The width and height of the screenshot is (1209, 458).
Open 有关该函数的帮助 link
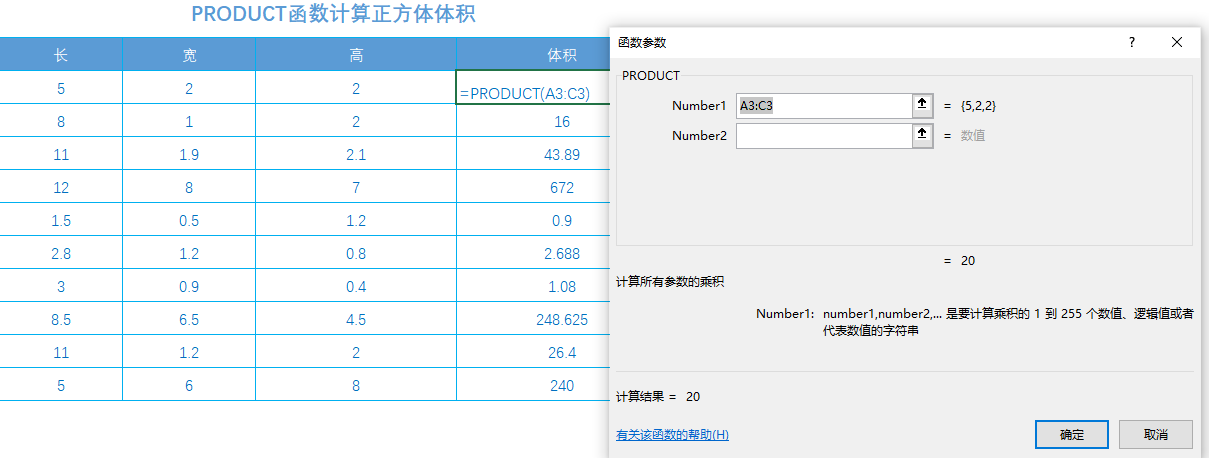tap(672, 435)
